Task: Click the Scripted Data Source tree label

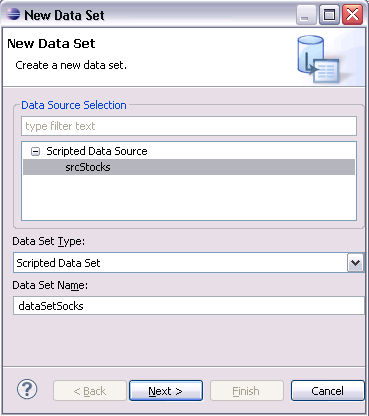Action: (x=97, y=151)
